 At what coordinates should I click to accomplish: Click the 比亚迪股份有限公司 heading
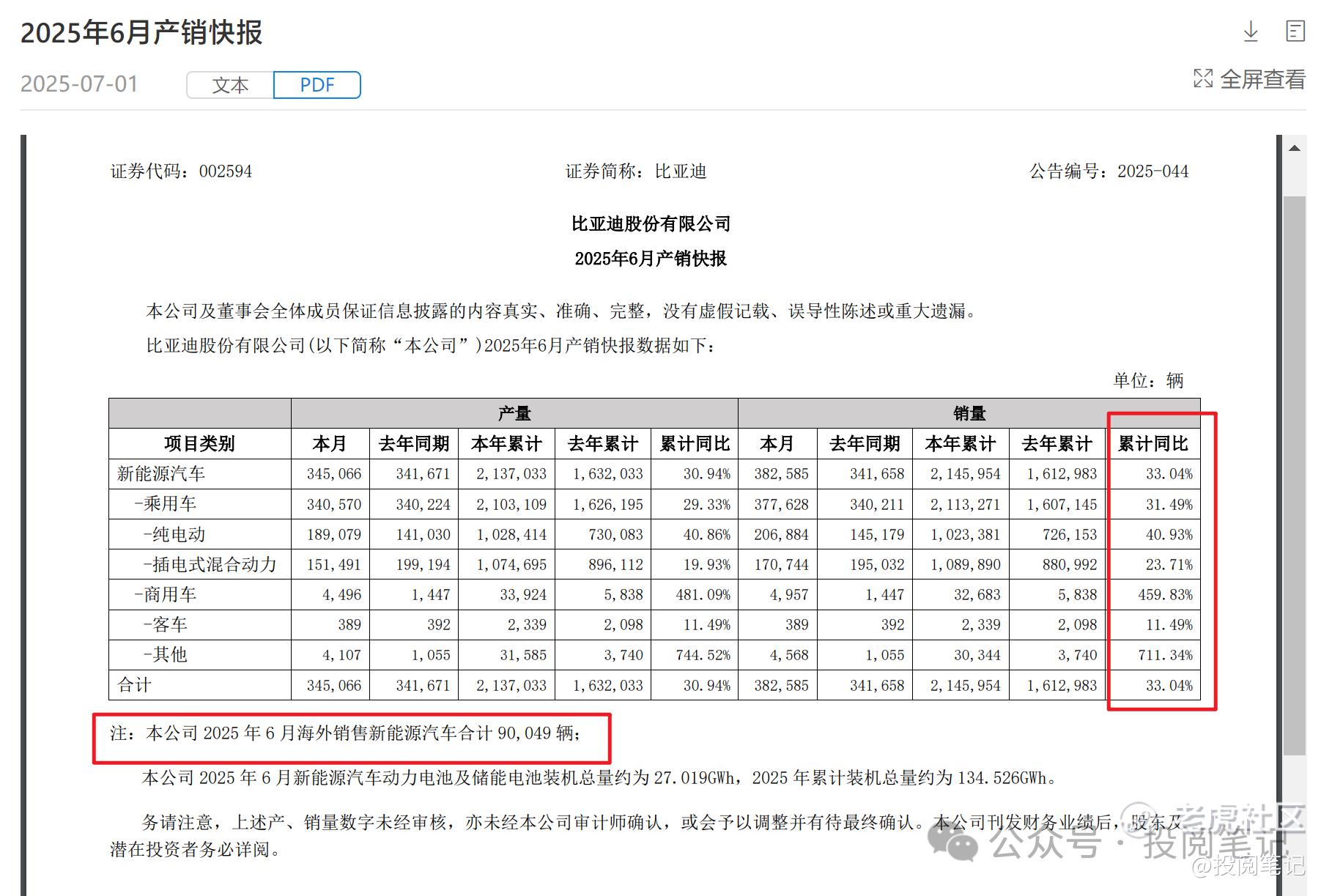coord(651,223)
